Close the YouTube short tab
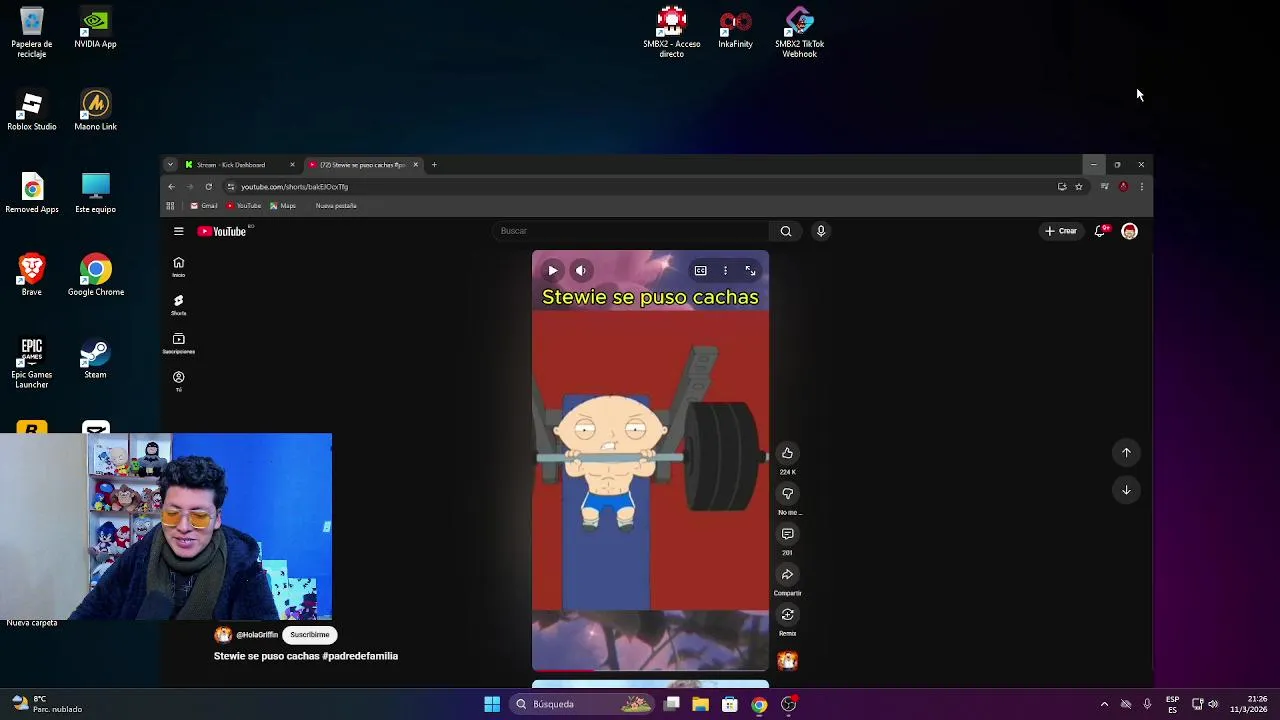This screenshot has height=720, width=1280. [x=416, y=165]
